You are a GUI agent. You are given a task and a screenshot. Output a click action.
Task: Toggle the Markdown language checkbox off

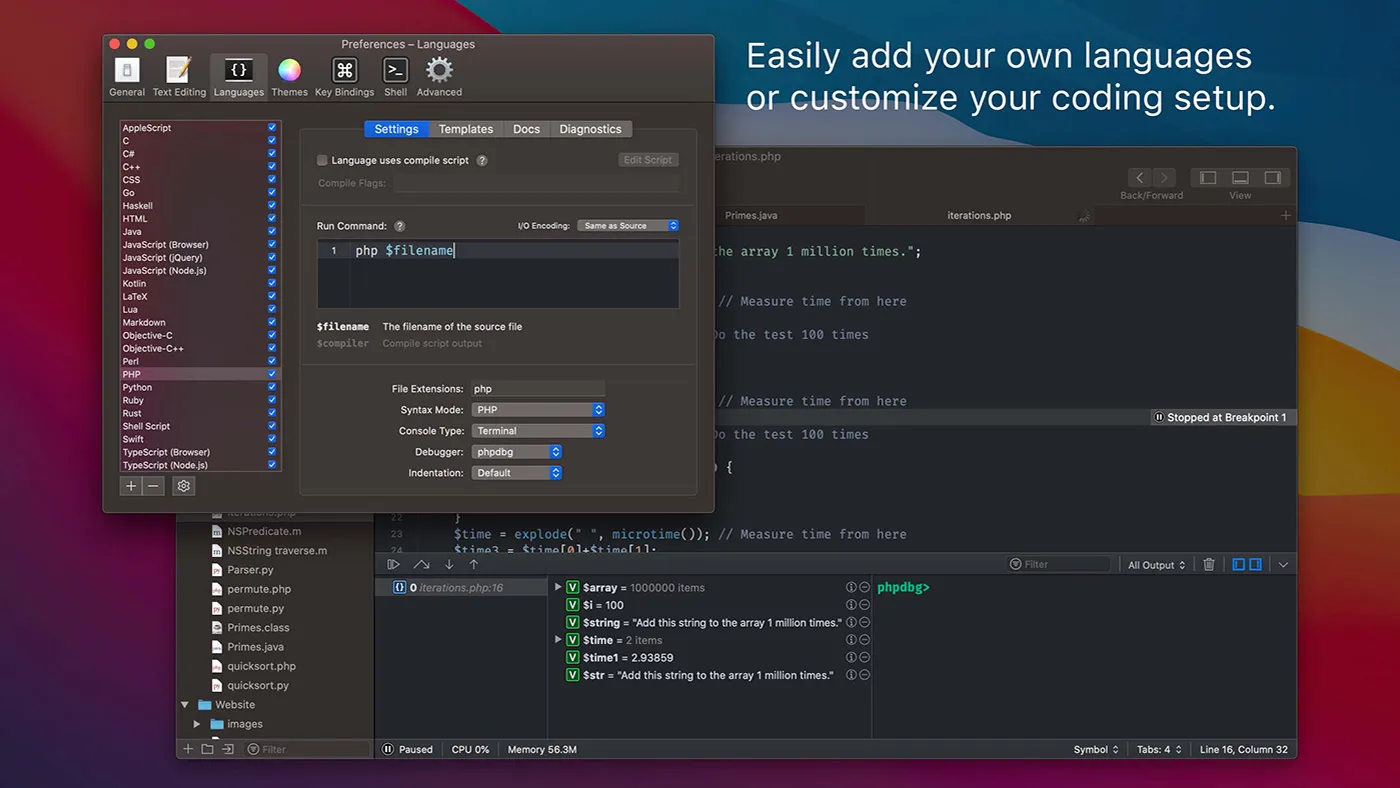(271, 322)
